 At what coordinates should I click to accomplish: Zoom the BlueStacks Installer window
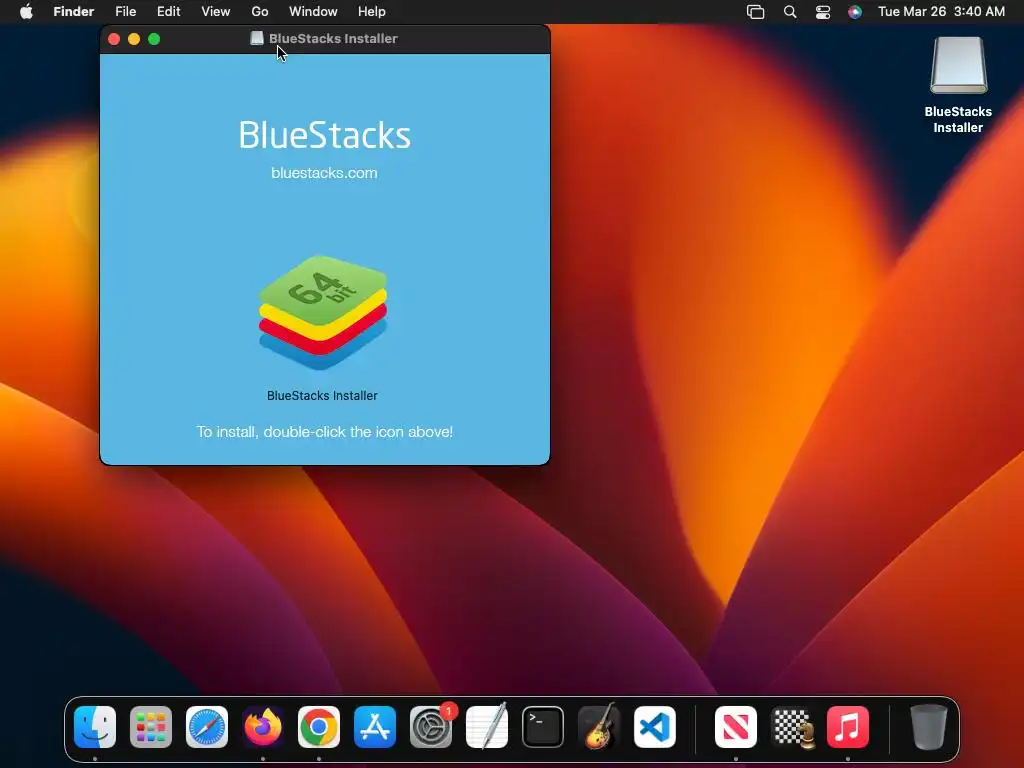pyautogui.click(x=154, y=39)
